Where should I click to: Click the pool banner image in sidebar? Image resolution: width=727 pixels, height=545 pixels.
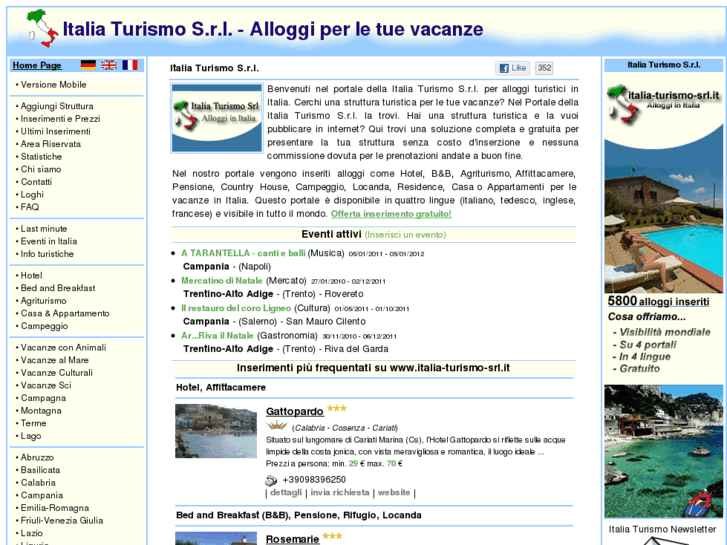point(663,183)
